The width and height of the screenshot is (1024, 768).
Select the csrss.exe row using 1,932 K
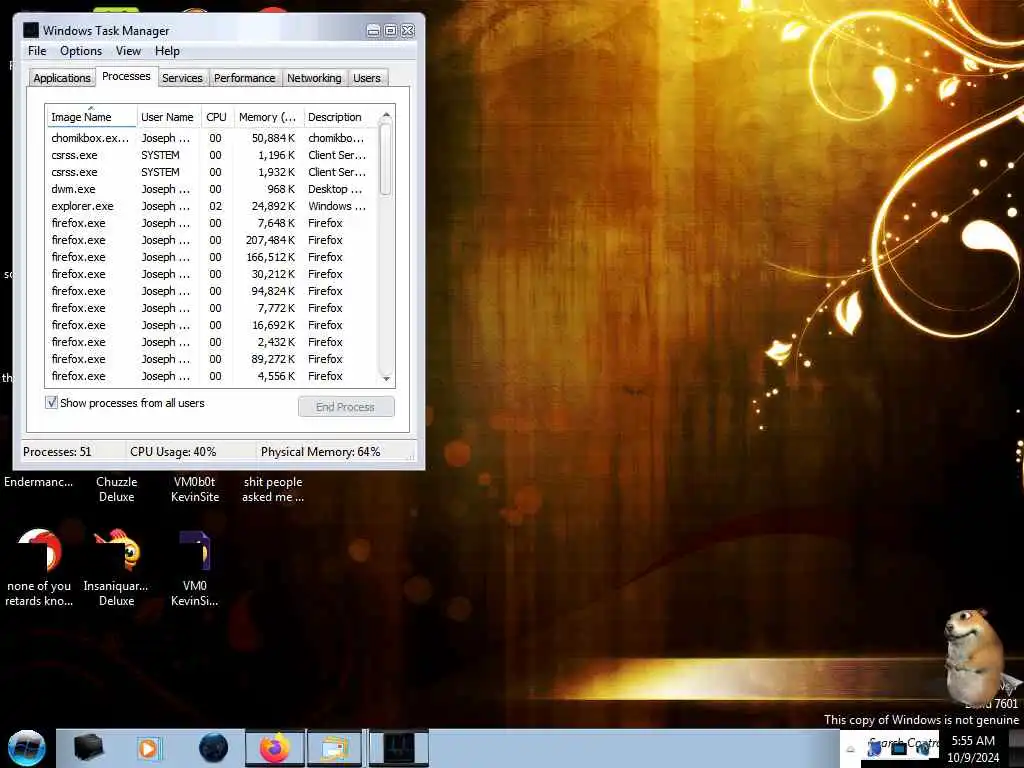[211, 172]
